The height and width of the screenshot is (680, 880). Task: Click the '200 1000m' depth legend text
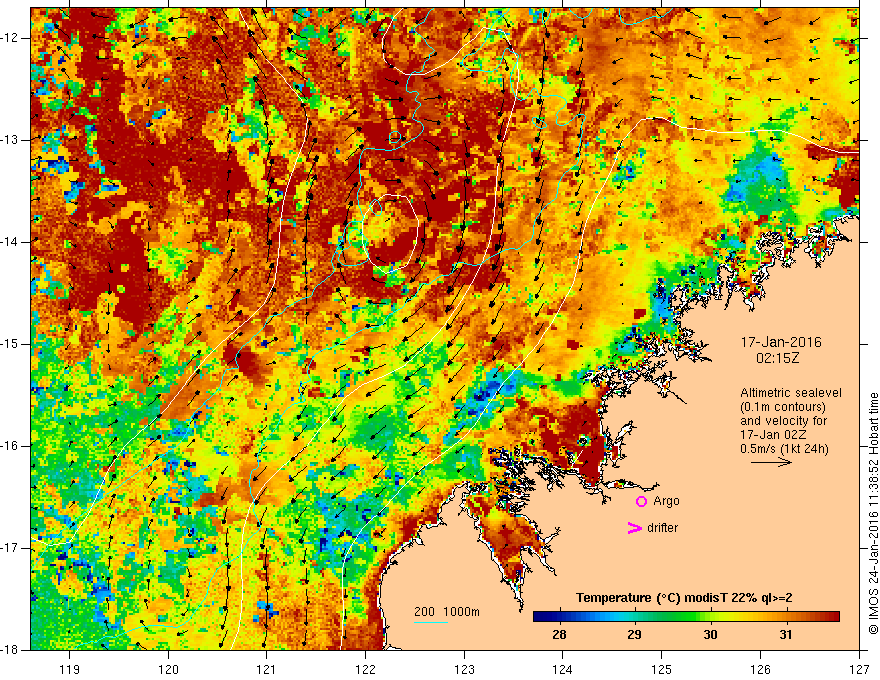click(447, 612)
